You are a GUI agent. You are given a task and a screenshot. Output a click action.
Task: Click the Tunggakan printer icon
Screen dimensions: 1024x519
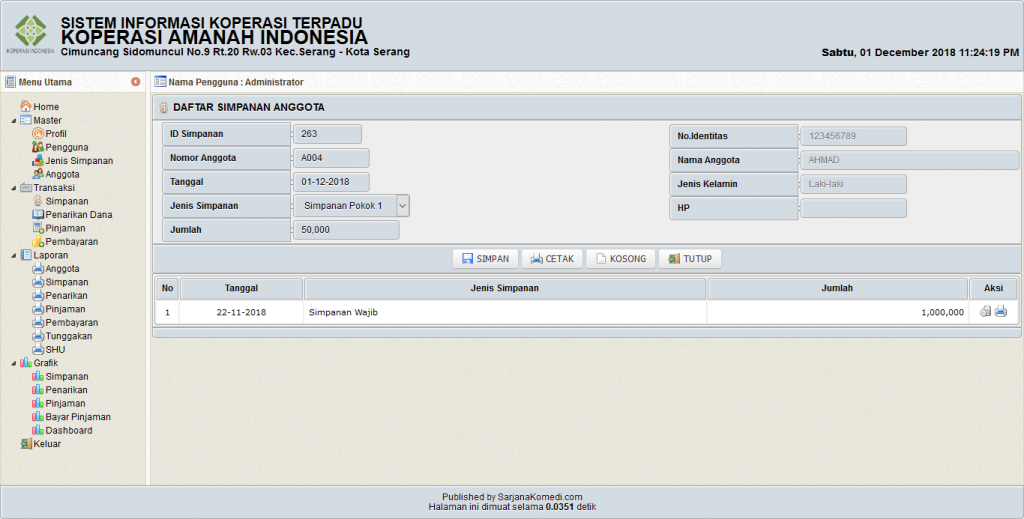tap(38, 336)
